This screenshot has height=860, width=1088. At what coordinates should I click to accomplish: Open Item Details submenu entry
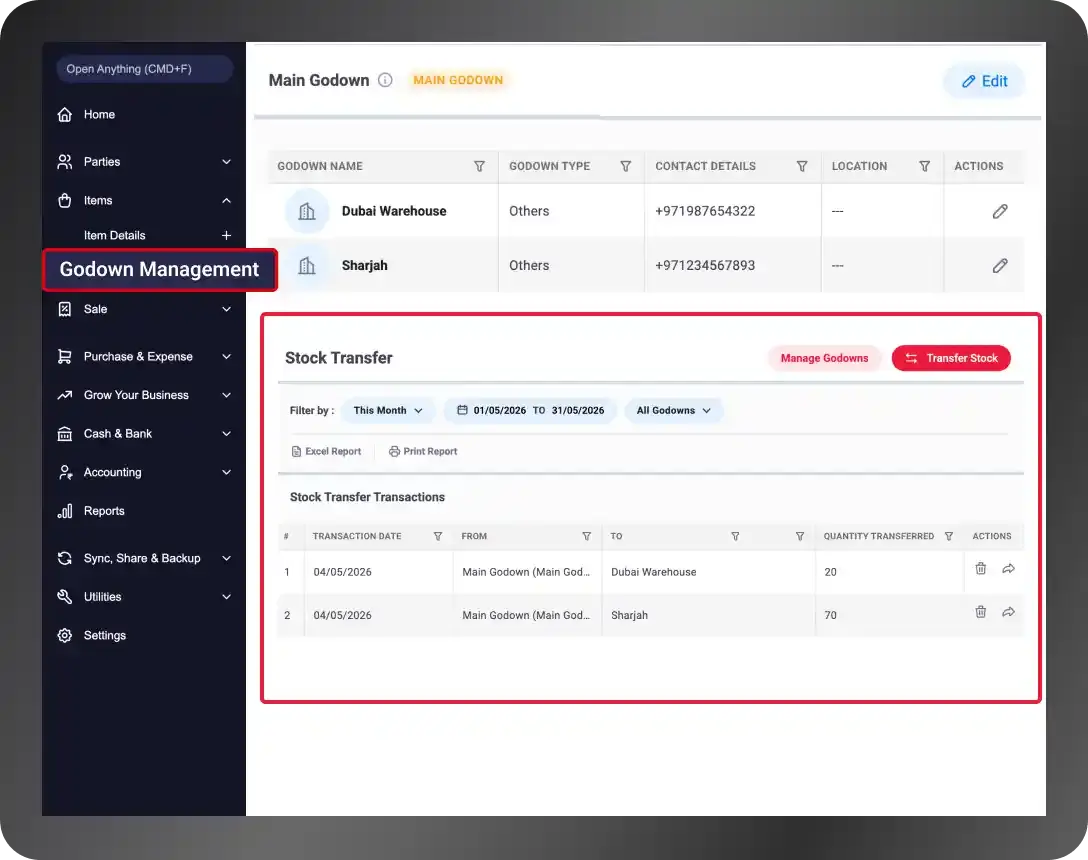(x=114, y=235)
